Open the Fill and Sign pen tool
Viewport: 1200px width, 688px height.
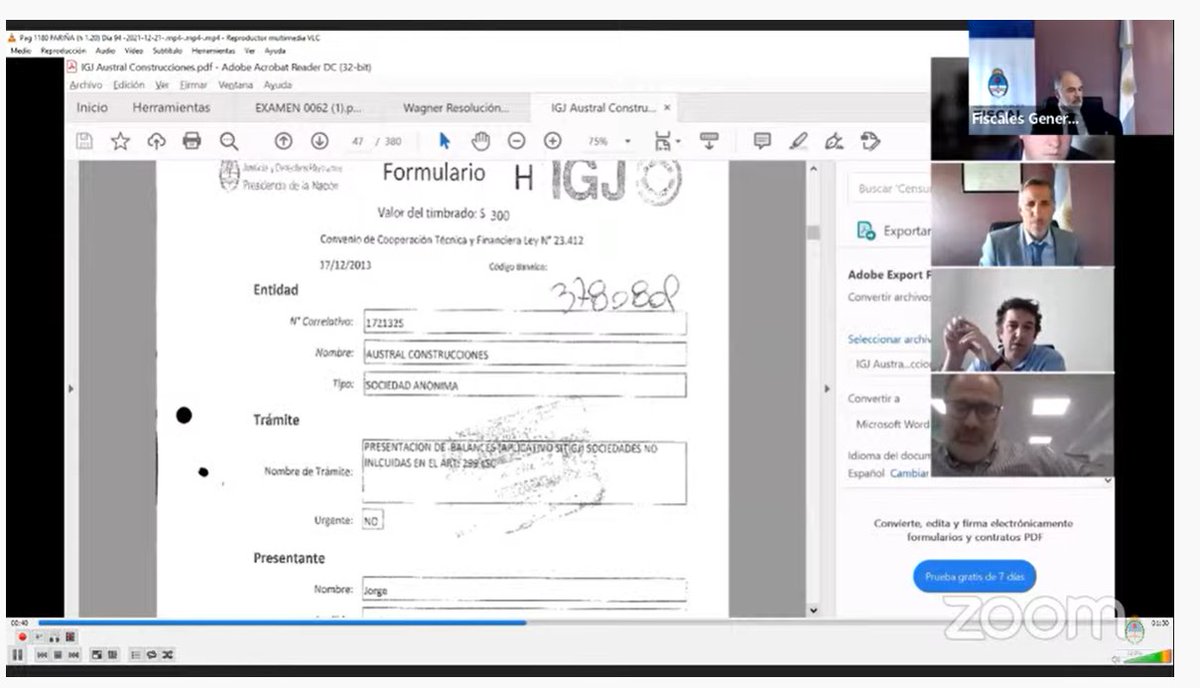pos(834,141)
